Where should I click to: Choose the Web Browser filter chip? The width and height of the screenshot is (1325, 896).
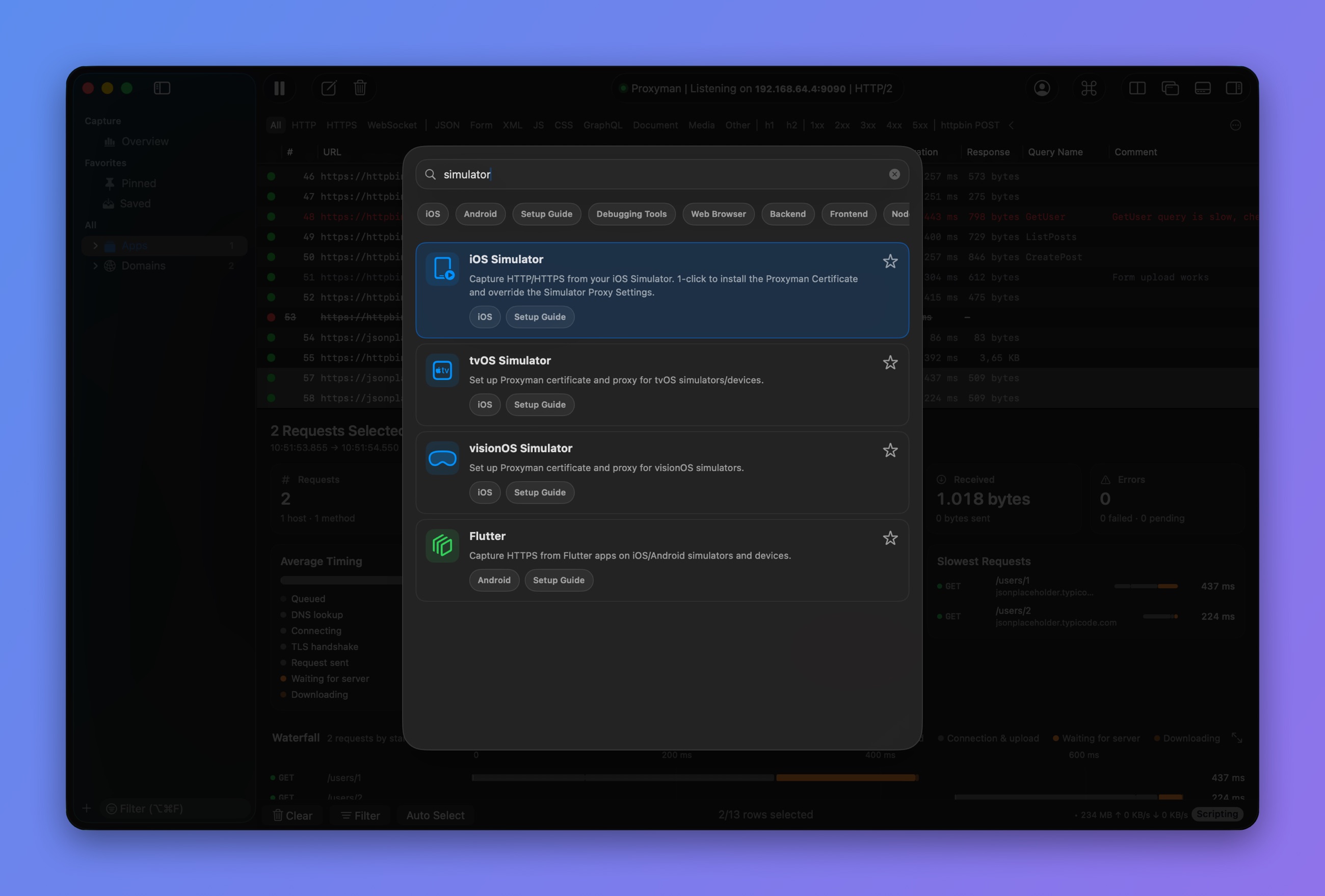pos(719,214)
